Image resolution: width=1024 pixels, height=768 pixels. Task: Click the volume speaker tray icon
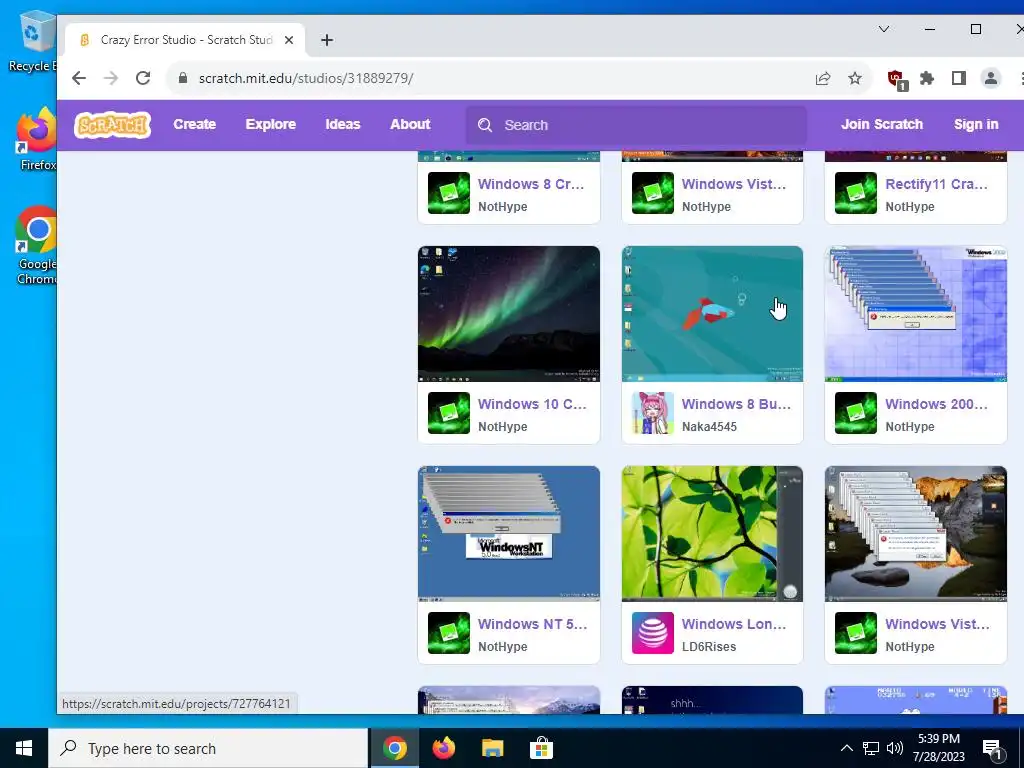[x=895, y=748]
